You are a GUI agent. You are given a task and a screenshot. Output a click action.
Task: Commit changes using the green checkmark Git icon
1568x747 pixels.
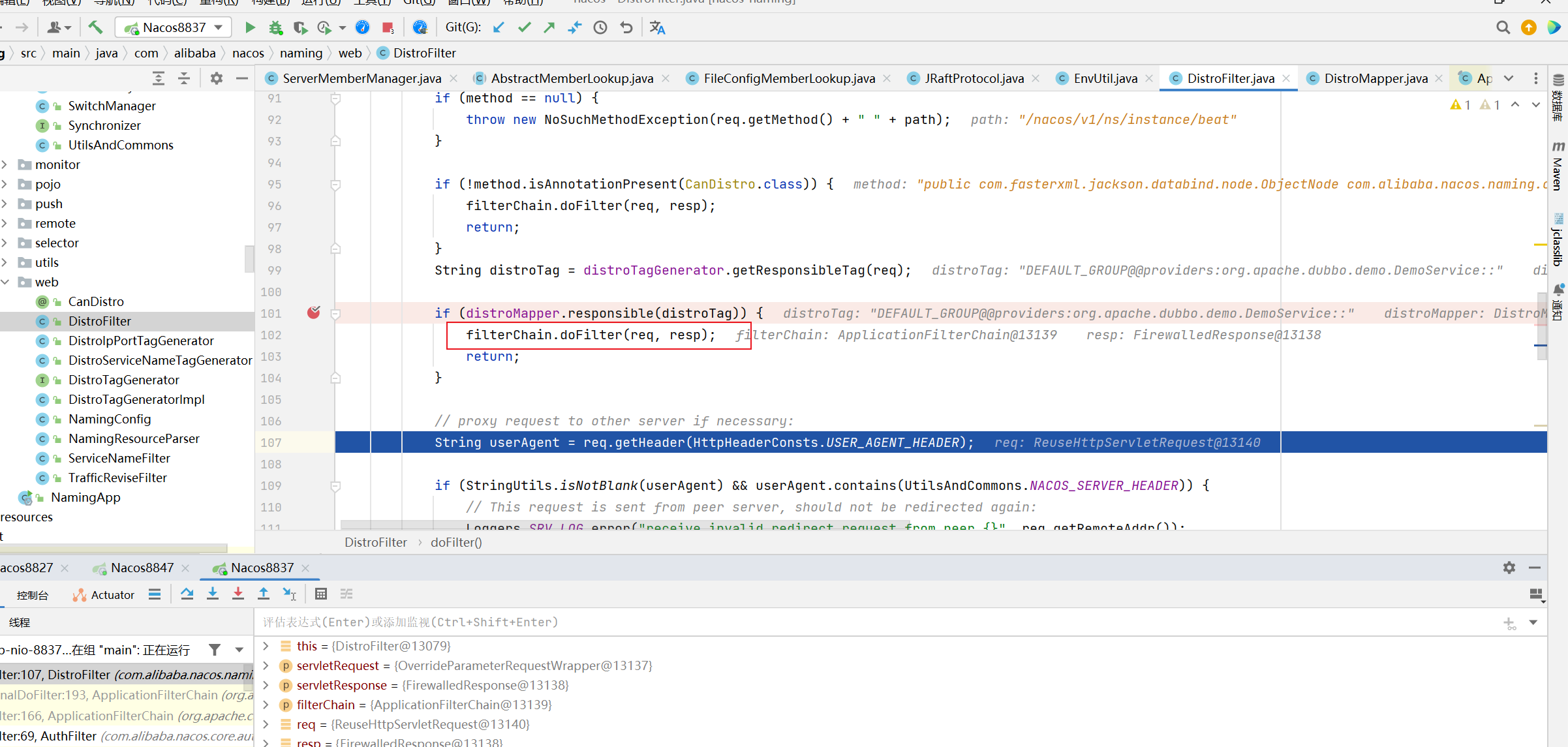pos(524,27)
